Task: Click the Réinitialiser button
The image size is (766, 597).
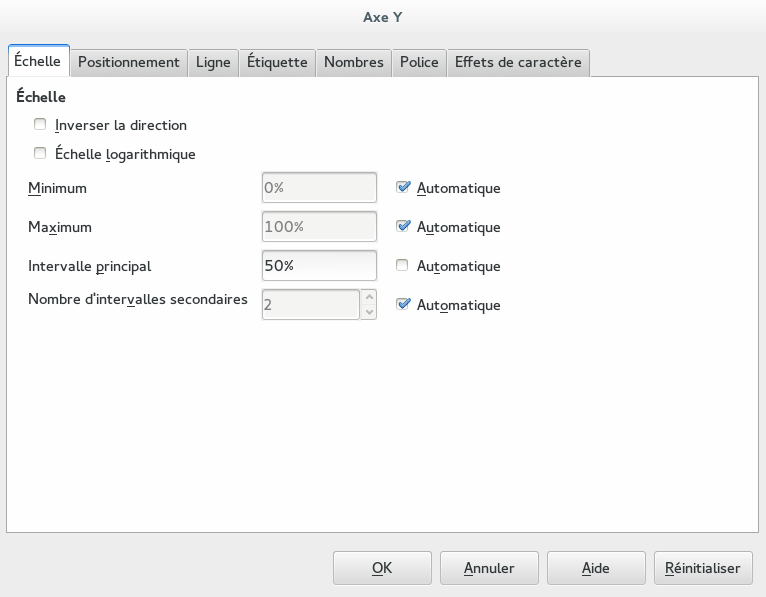Action: (703, 568)
